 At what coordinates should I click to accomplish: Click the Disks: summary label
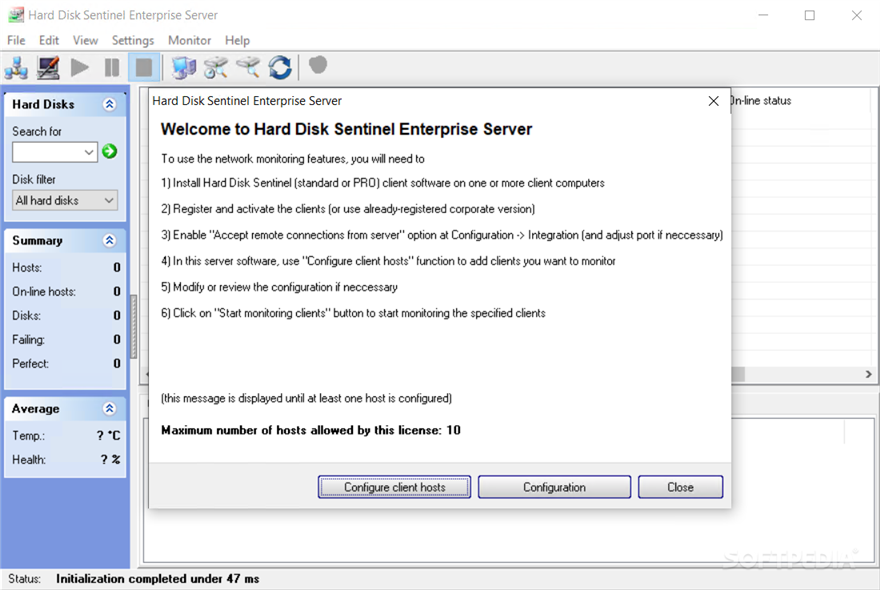pyautogui.click(x=26, y=315)
